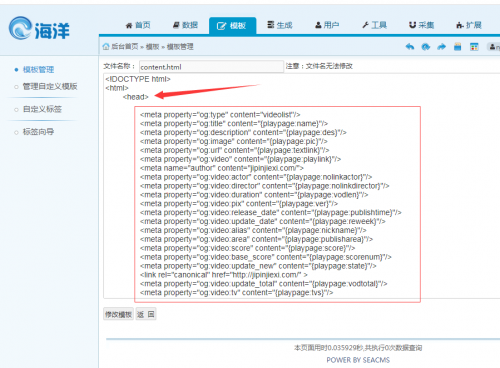Click the og:video:score meta line
Image resolution: width=500 pixels, height=368 pixels.
[x=247, y=248]
